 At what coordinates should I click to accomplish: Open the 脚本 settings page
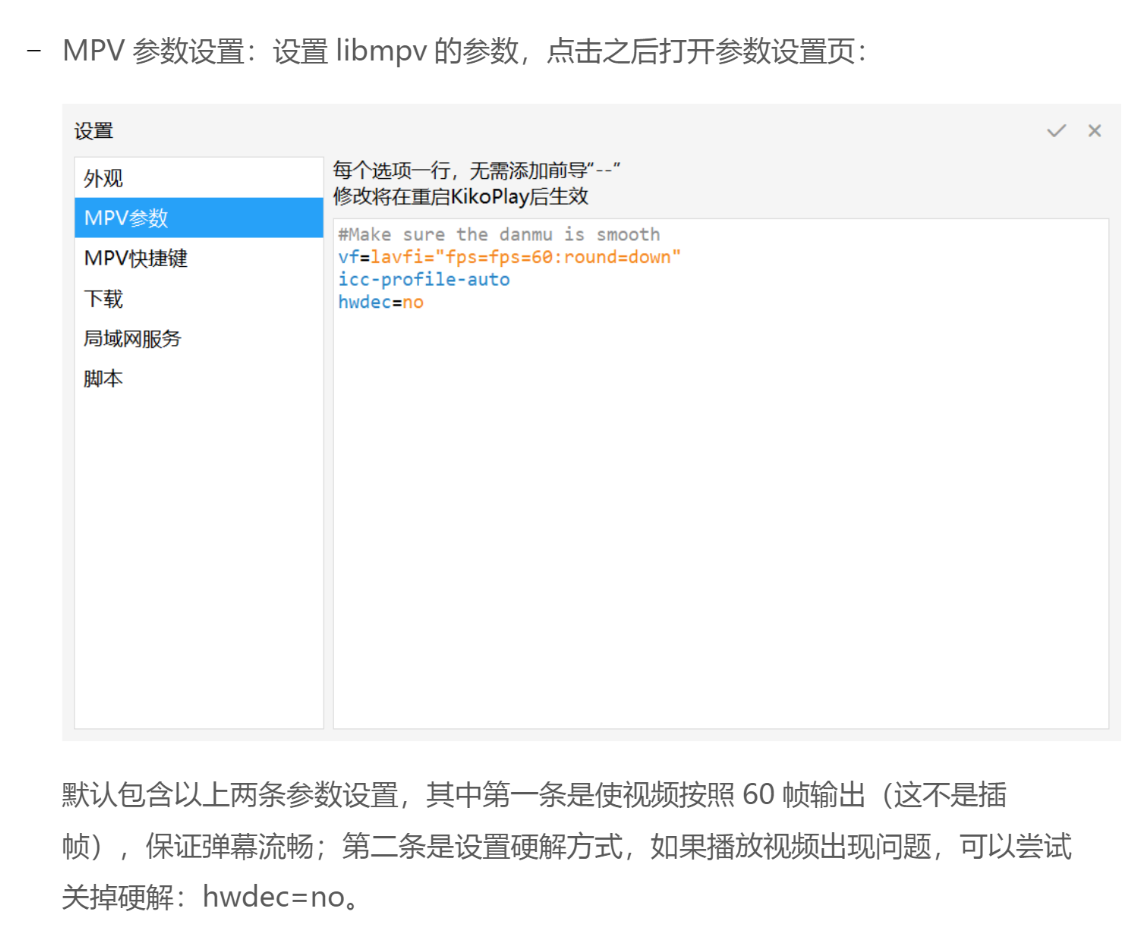199,378
